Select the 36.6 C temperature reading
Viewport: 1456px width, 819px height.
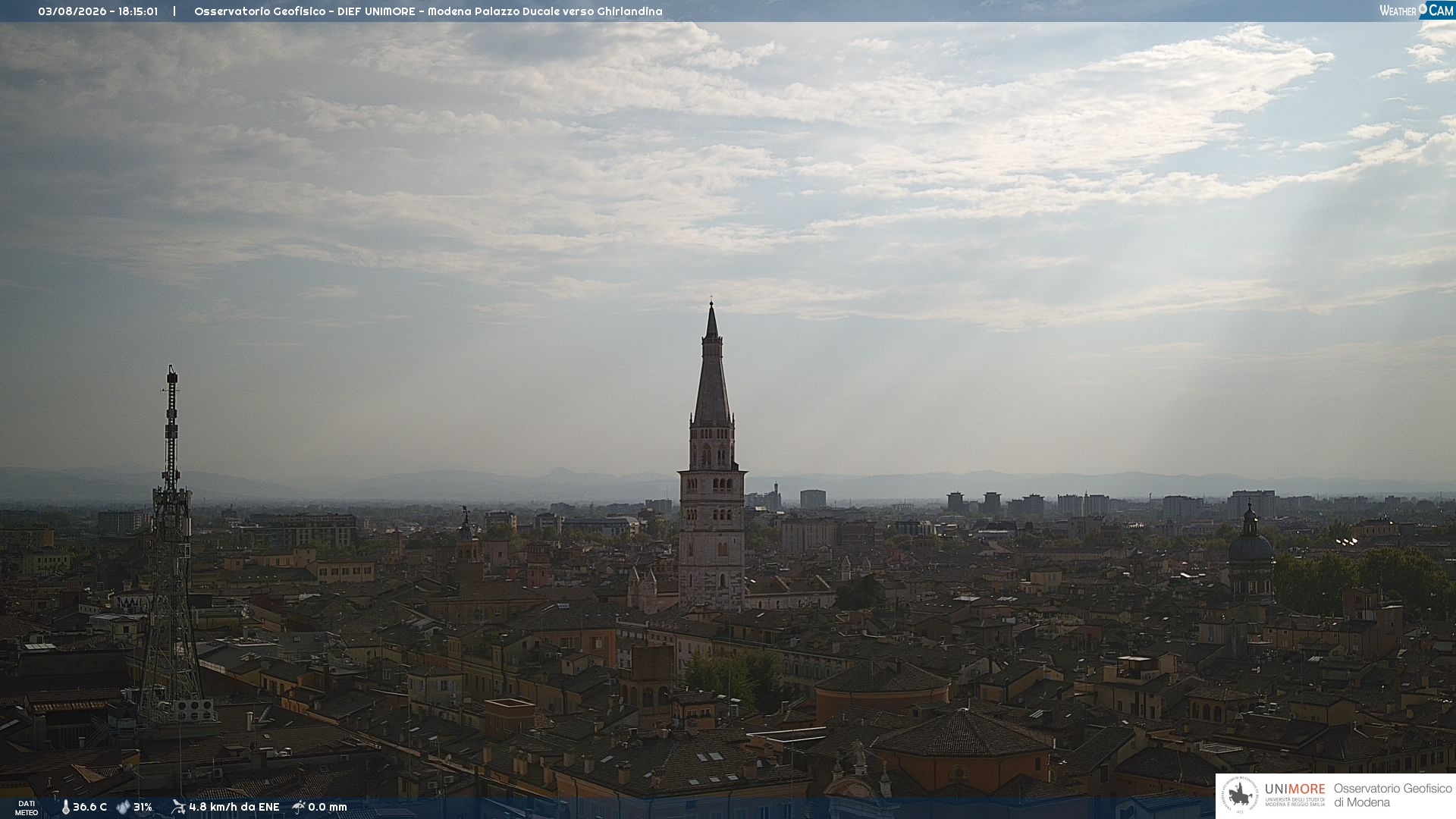(89, 808)
